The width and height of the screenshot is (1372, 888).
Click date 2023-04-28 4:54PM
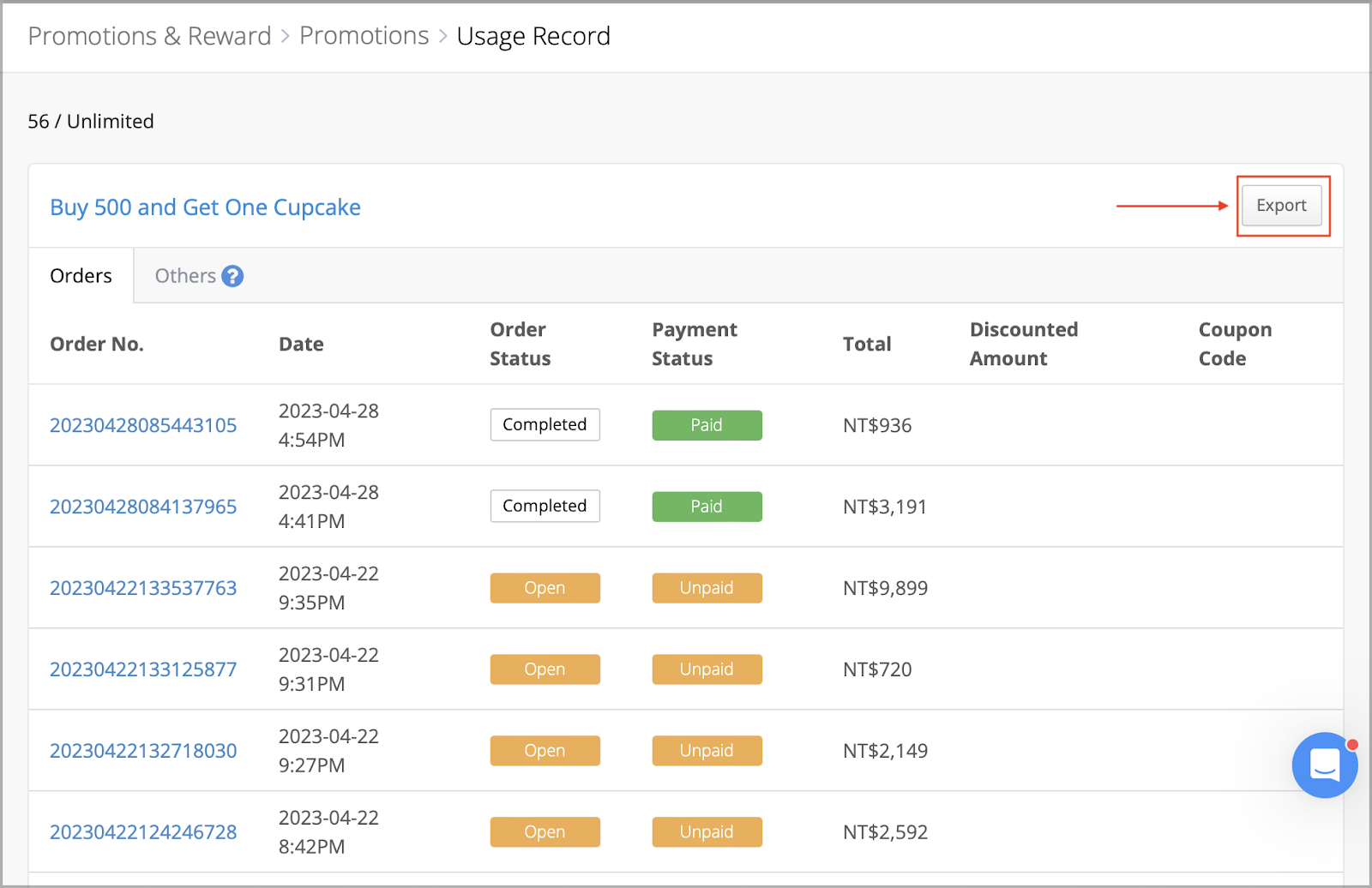(328, 425)
